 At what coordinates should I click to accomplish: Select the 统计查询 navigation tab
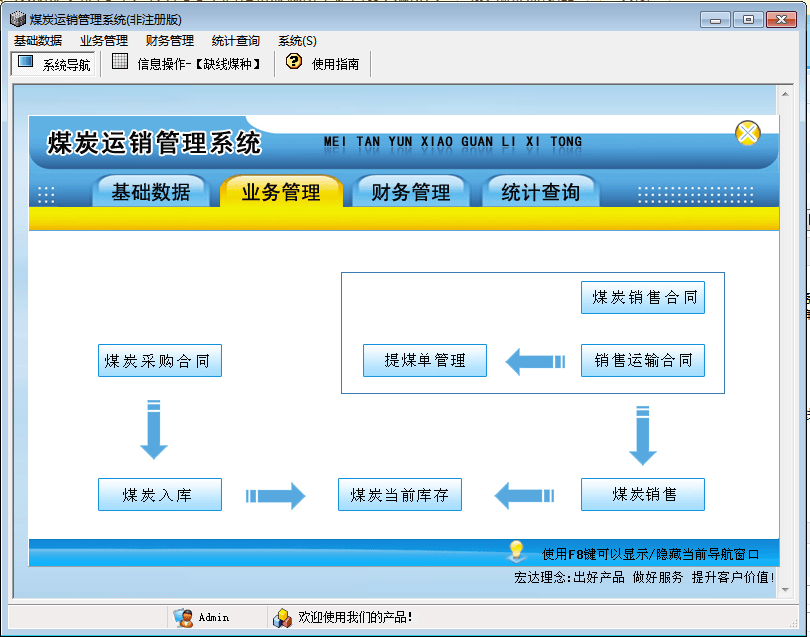coord(540,192)
